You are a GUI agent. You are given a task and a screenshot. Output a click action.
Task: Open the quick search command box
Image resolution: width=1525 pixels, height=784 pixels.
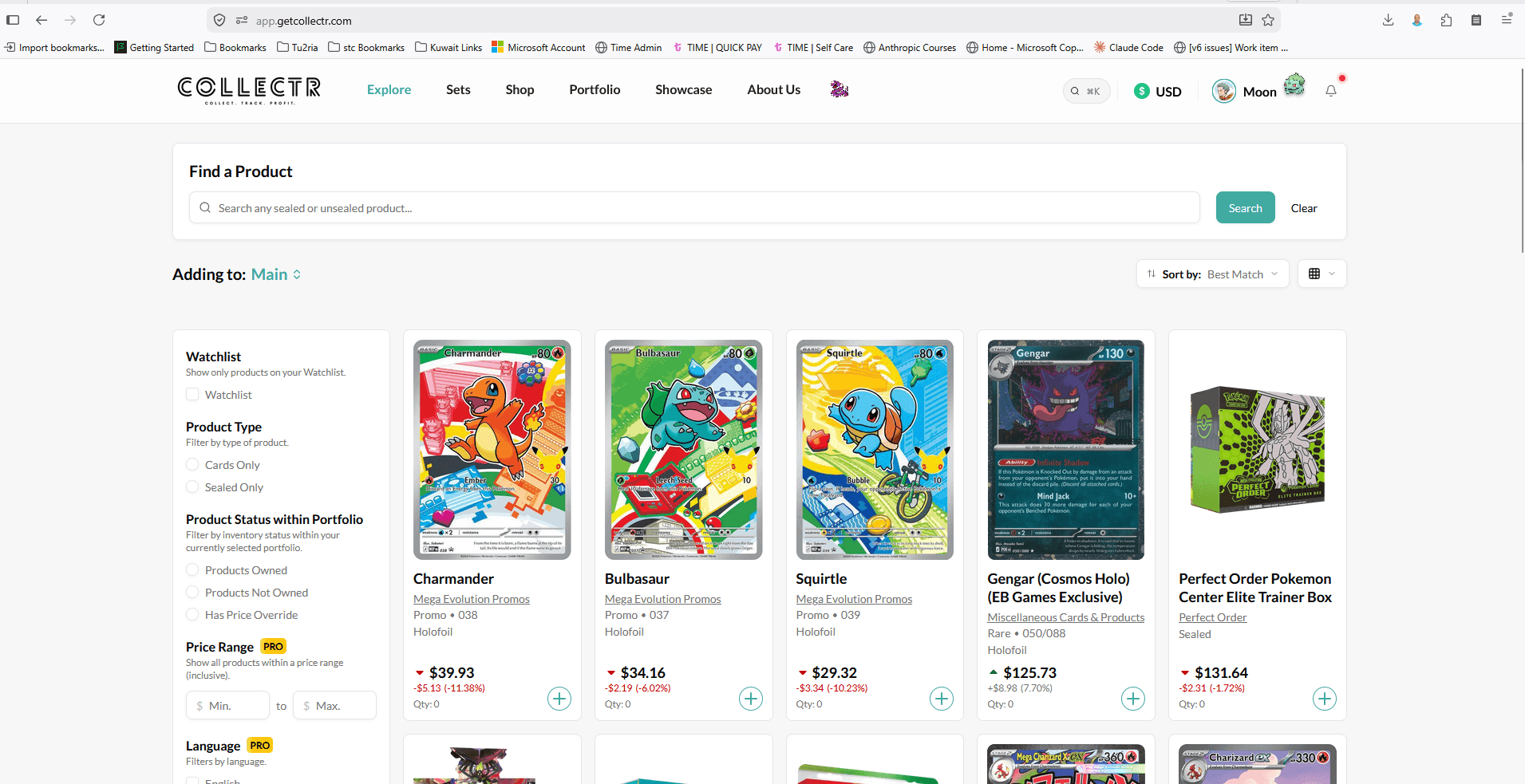pos(1086,91)
